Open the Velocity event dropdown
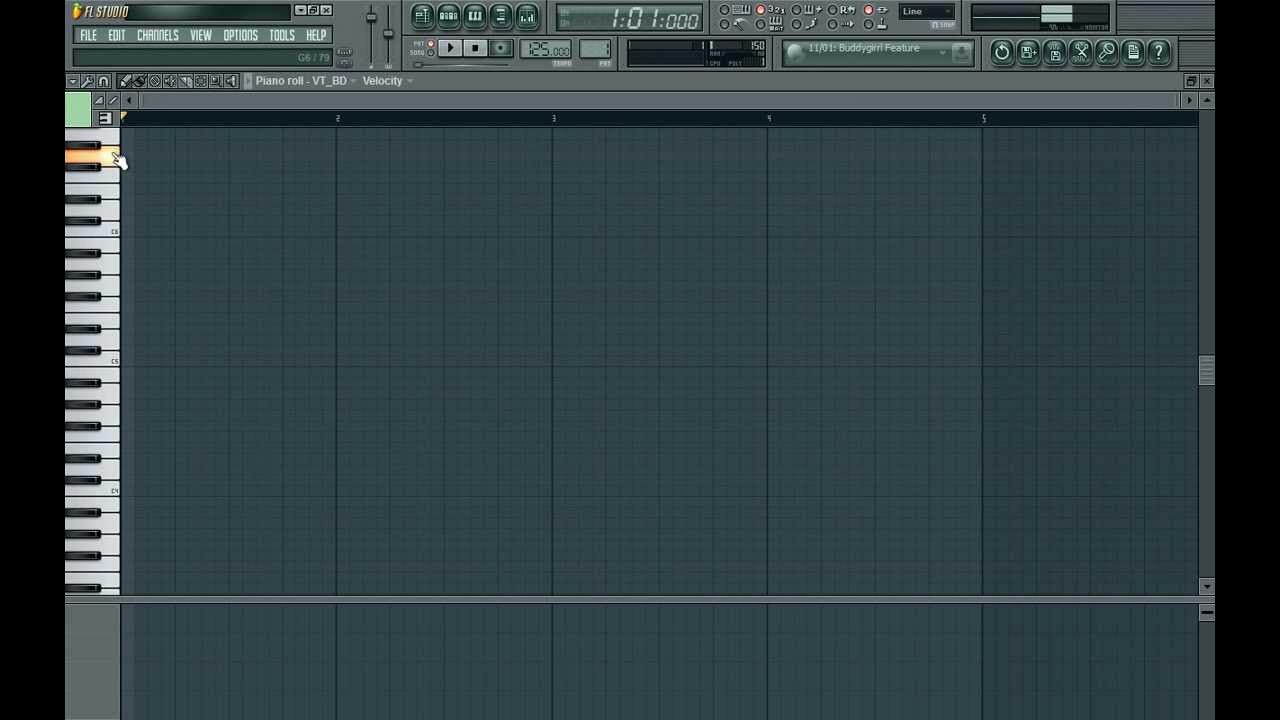This screenshot has width=1280, height=720. coord(387,81)
